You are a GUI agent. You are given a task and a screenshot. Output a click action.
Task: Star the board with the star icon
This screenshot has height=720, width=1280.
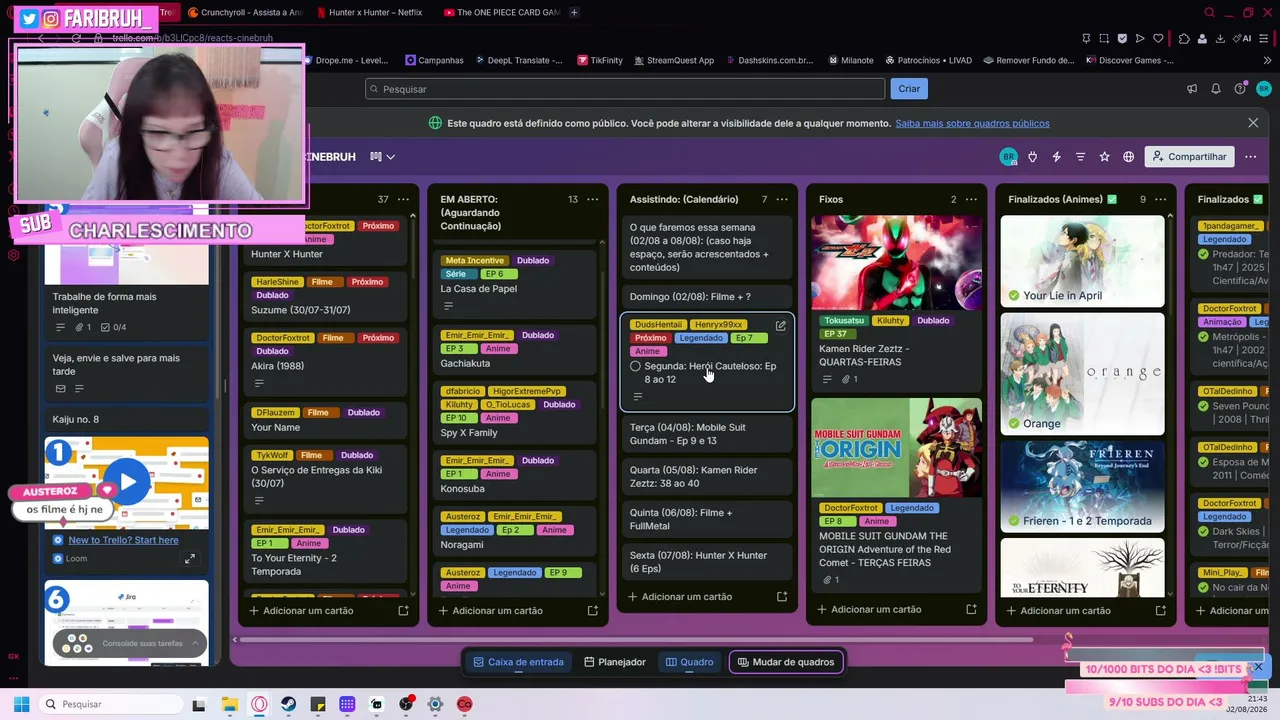point(1104,157)
